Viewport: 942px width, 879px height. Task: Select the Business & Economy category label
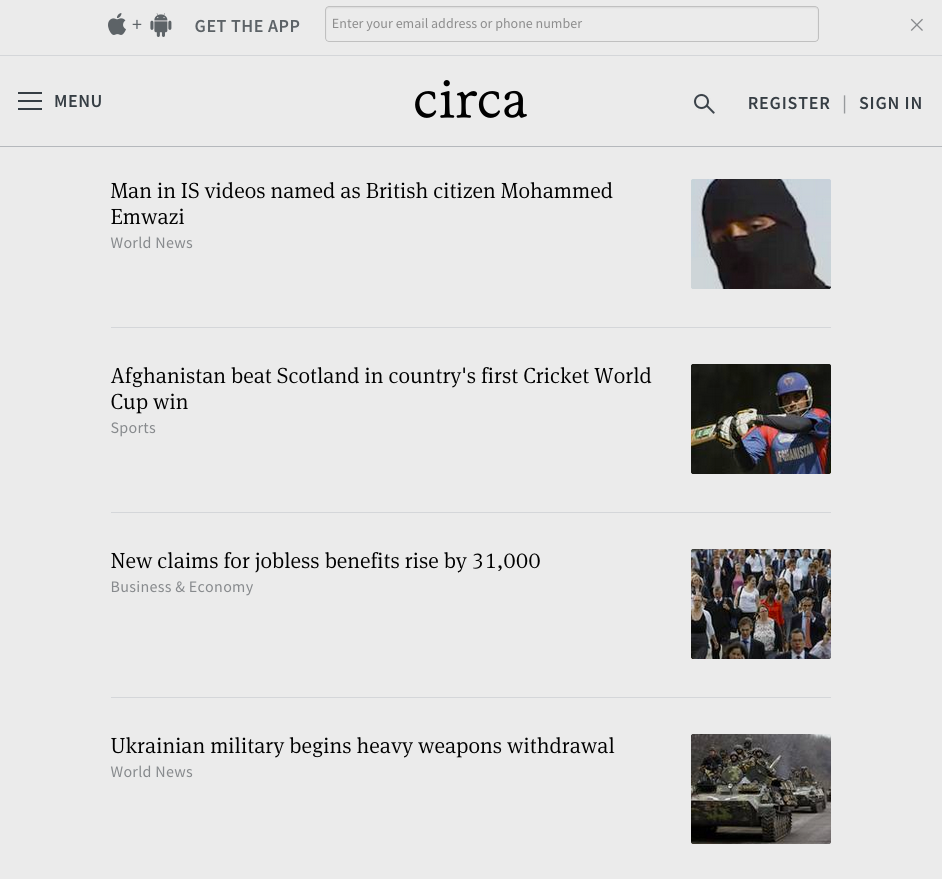click(x=182, y=587)
